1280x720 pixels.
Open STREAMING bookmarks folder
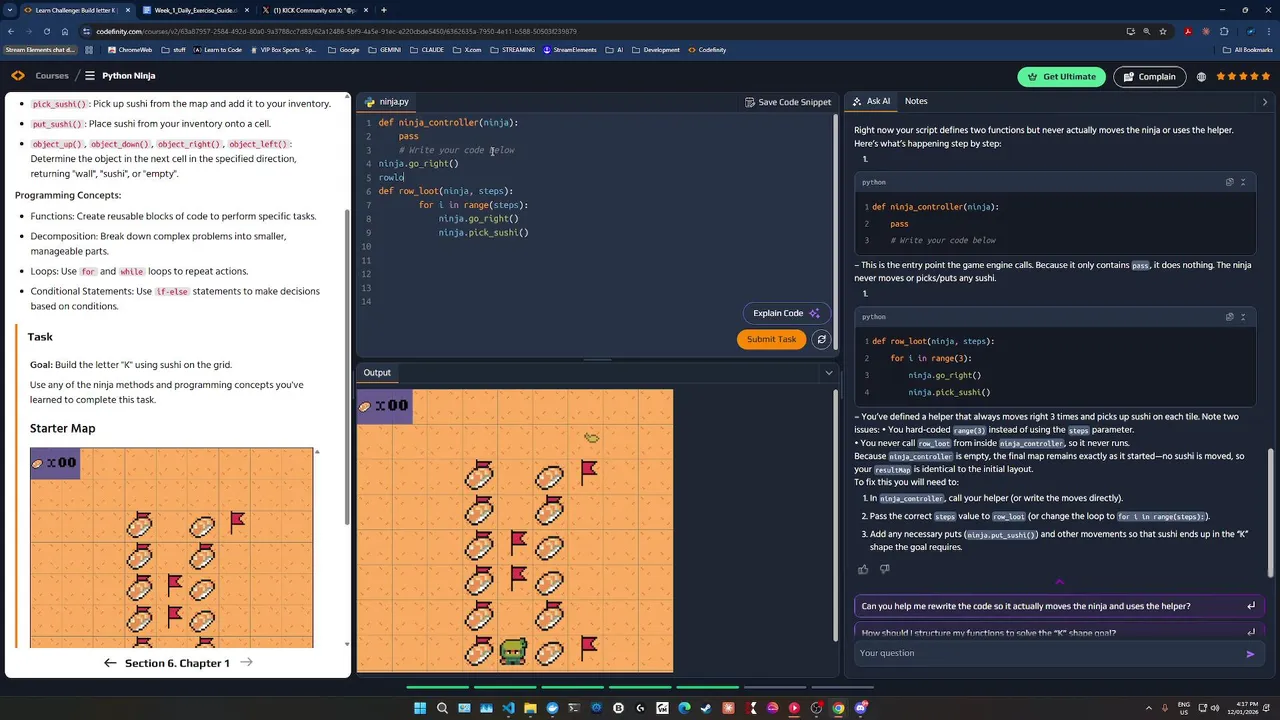tap(513, 50)
